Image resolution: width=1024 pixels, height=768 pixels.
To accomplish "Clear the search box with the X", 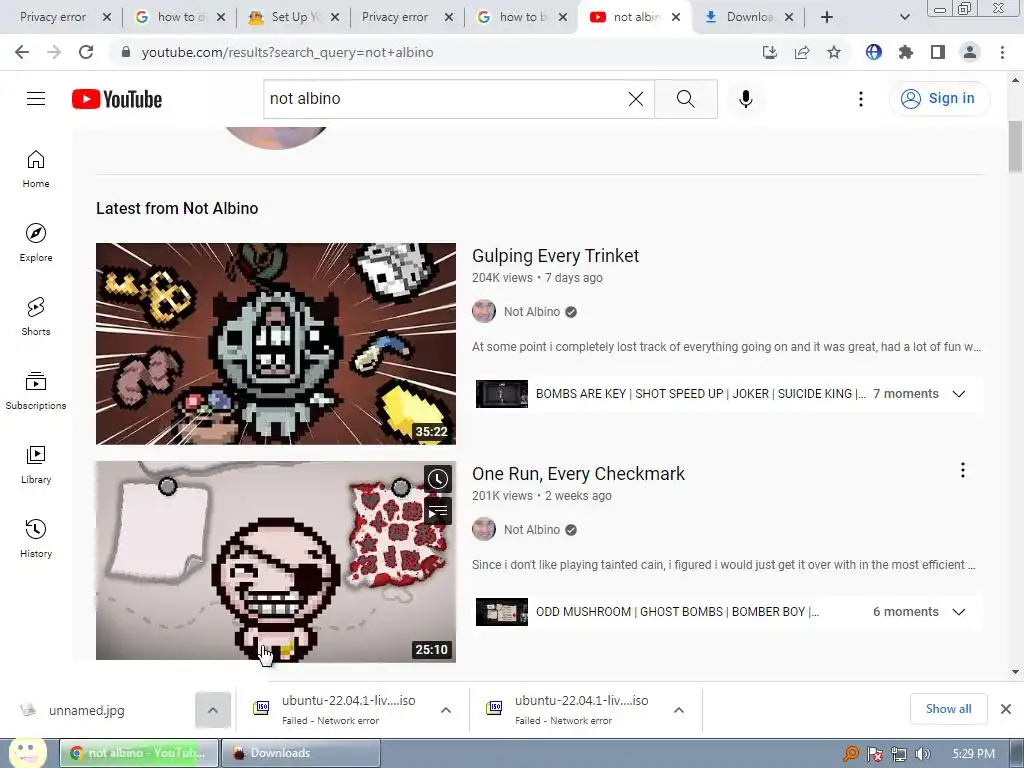I will point(635,99).
